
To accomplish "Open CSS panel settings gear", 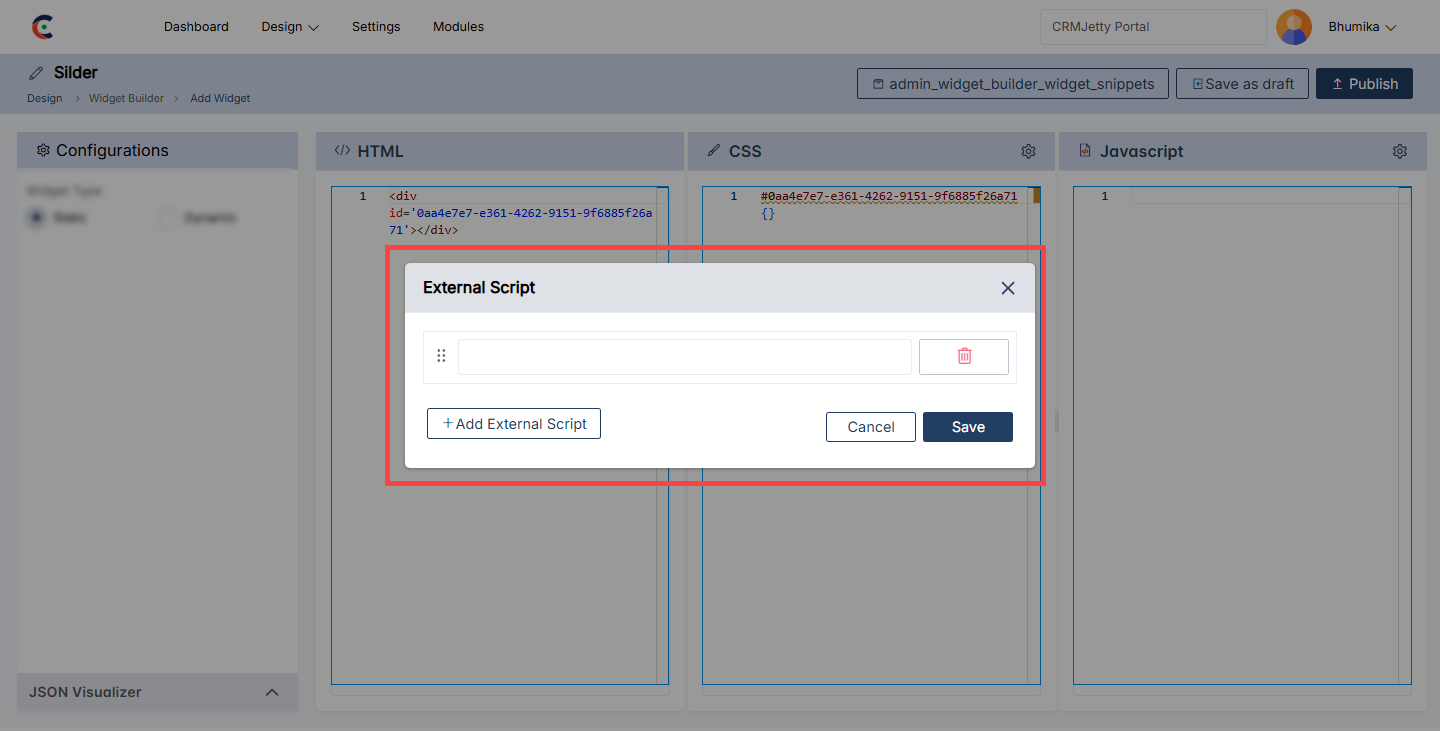I will click(1028, 151).
